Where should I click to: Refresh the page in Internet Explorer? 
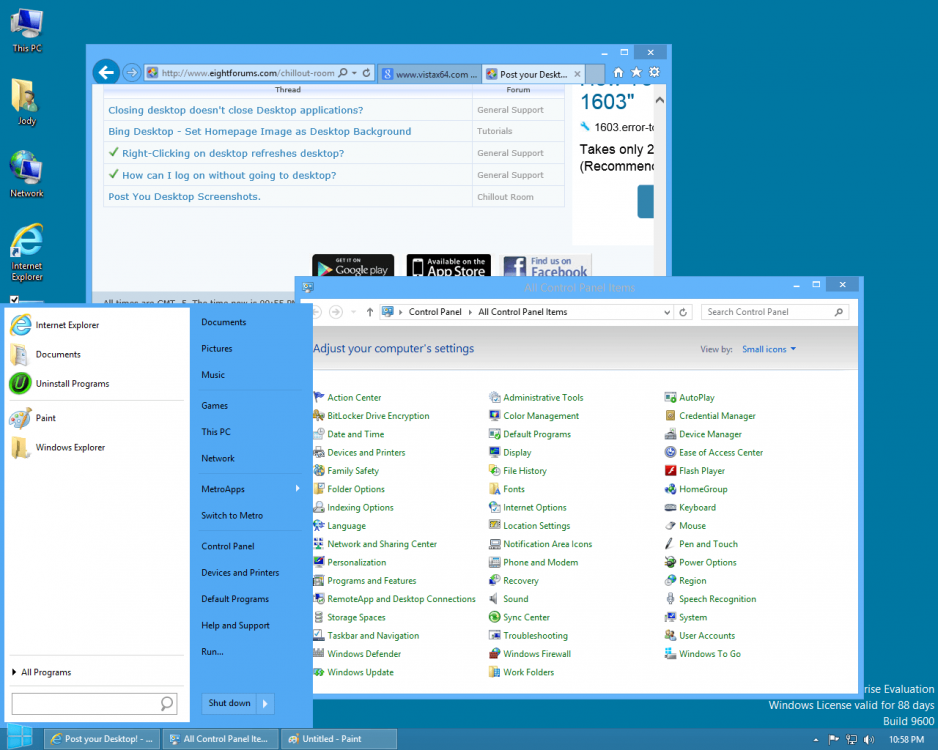(366, 73)
